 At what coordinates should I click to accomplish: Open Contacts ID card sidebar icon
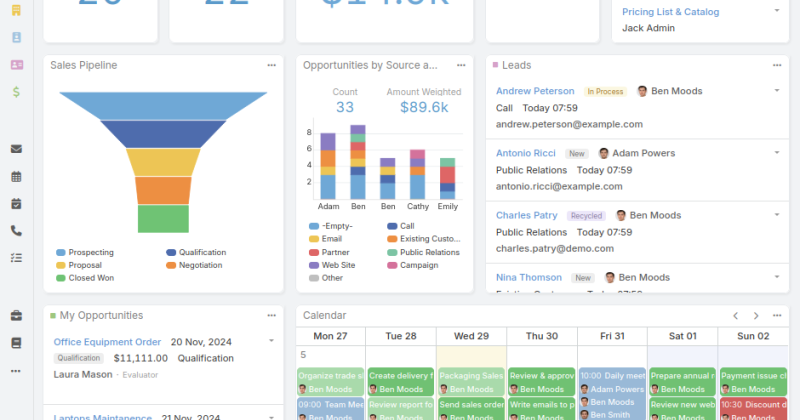tap(16, 65)
